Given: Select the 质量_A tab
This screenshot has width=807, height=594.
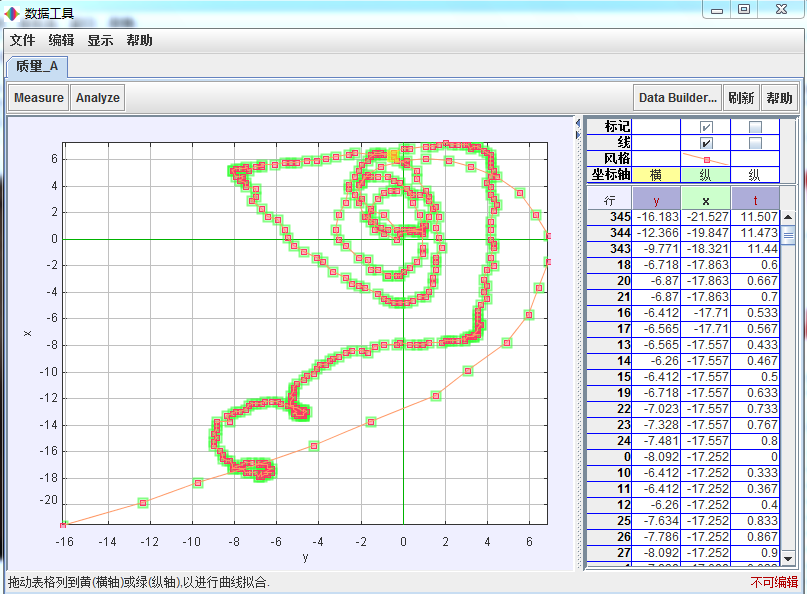Looking at the screenshot, I should [37, 67].
